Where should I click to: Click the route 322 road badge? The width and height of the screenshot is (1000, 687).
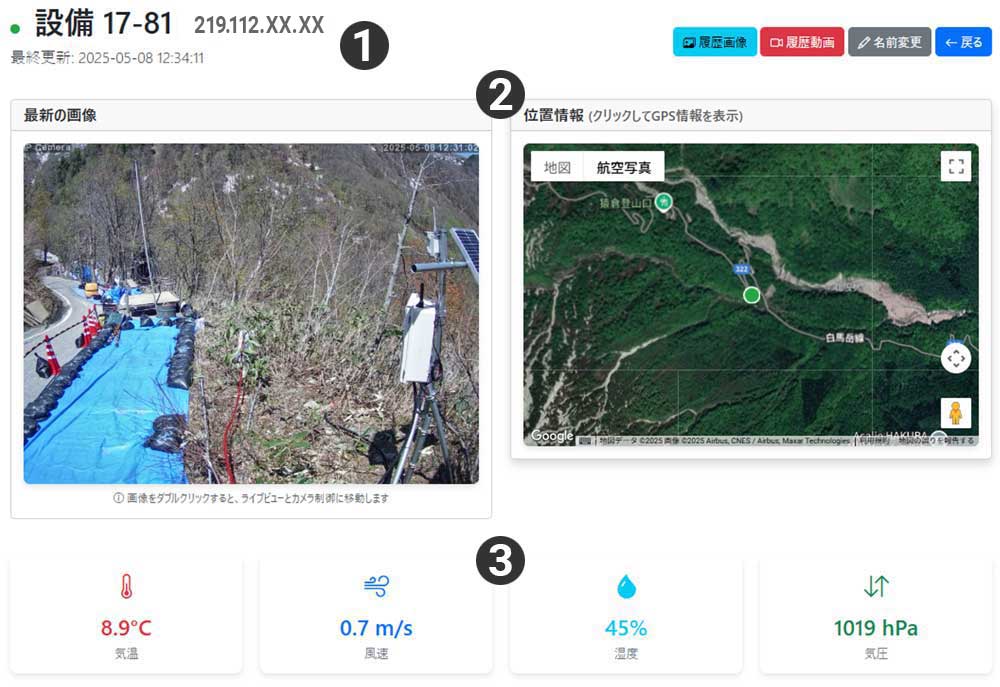(741, 269)
